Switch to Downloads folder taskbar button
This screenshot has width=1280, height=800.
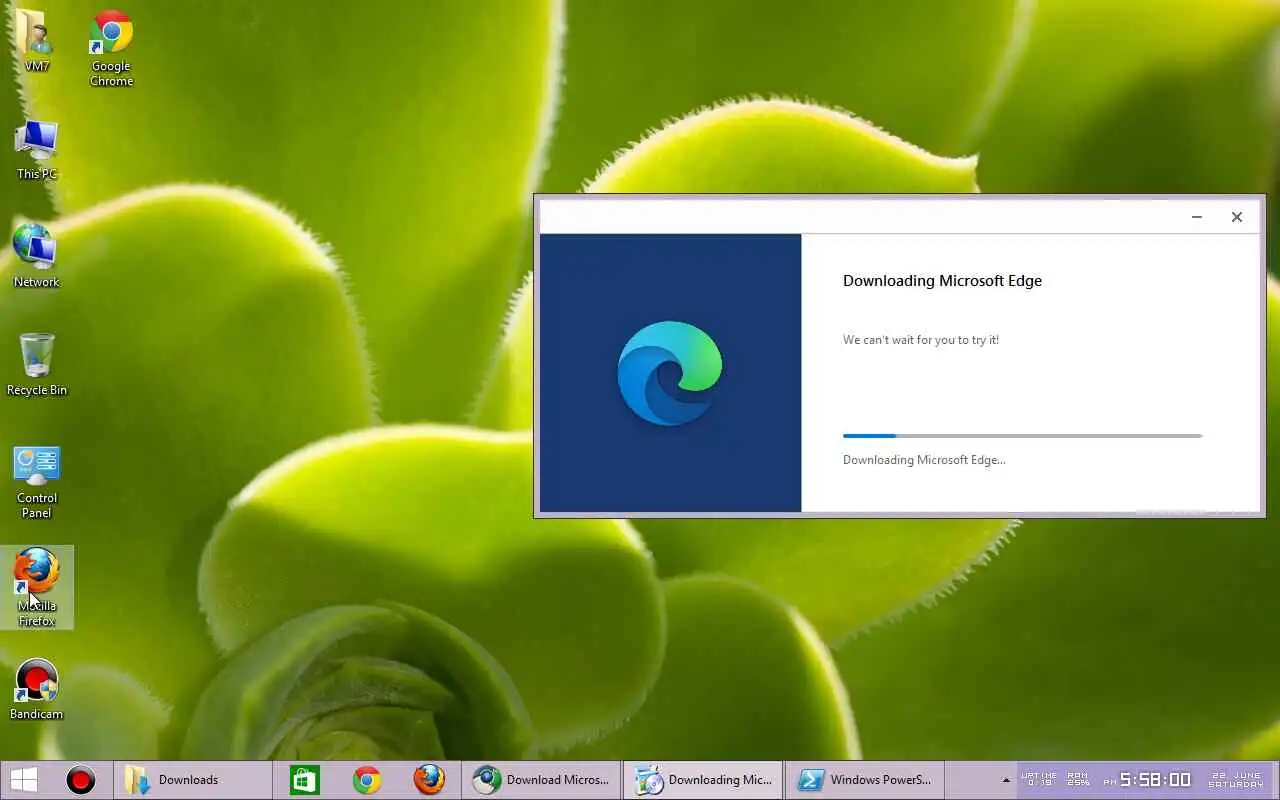(x=191, y=780)
